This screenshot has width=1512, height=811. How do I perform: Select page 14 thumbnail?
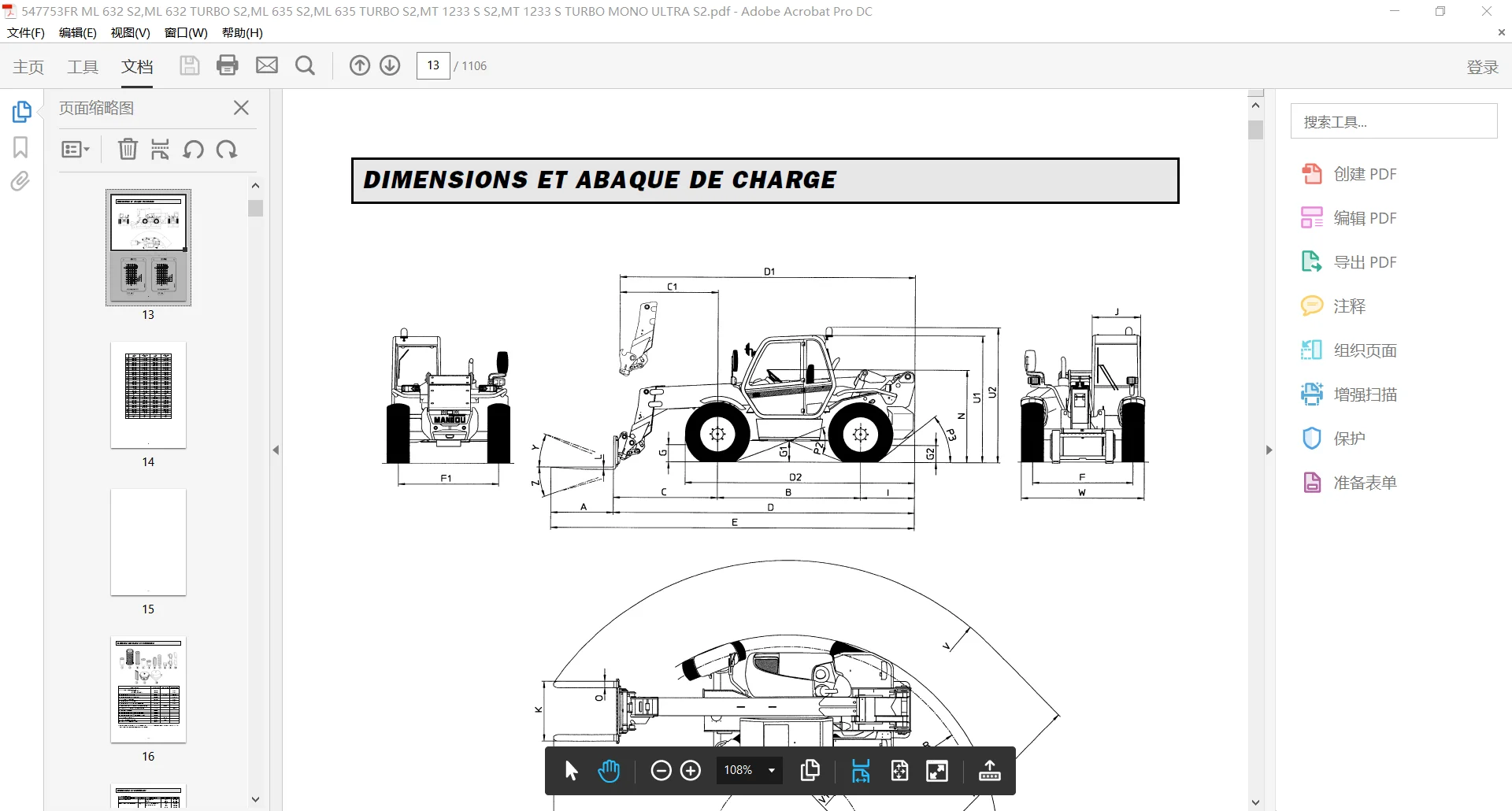point(148,395)
